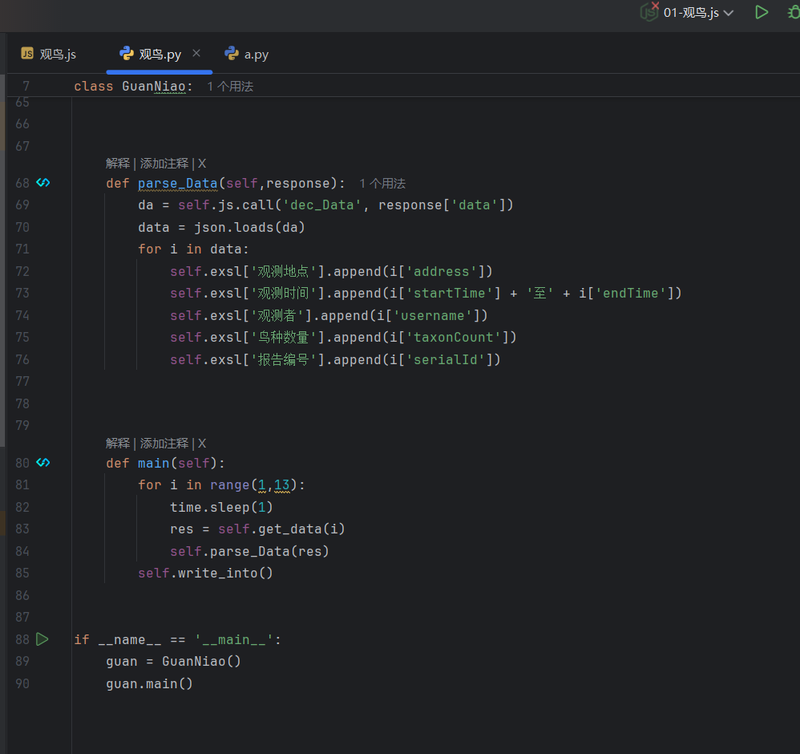Click the sticky class GuanNiao header line
The height and width of the screenshot is (754, 800).
(403, 86)
